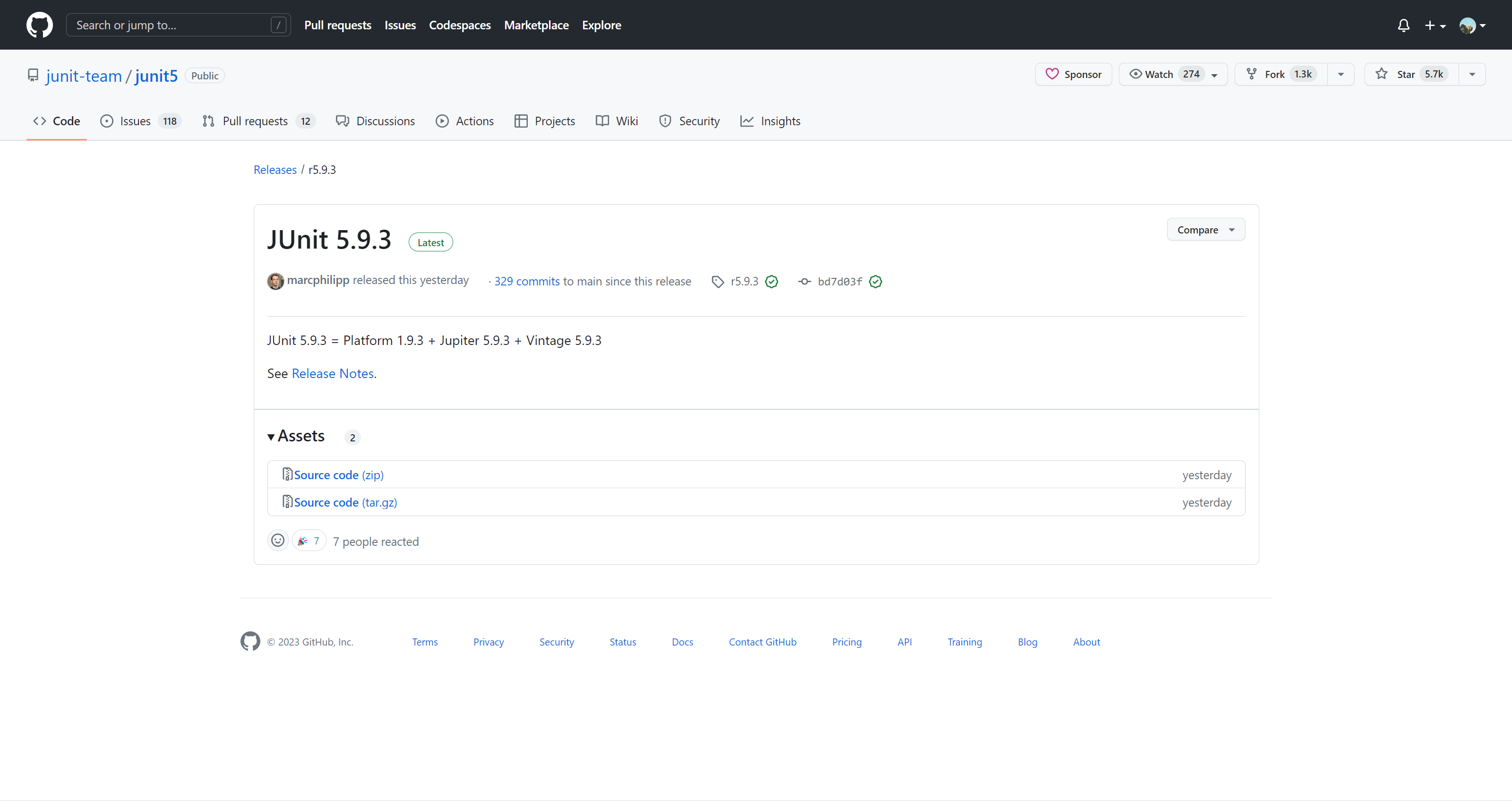Open the Projects tab

click(x=545, y=121)
